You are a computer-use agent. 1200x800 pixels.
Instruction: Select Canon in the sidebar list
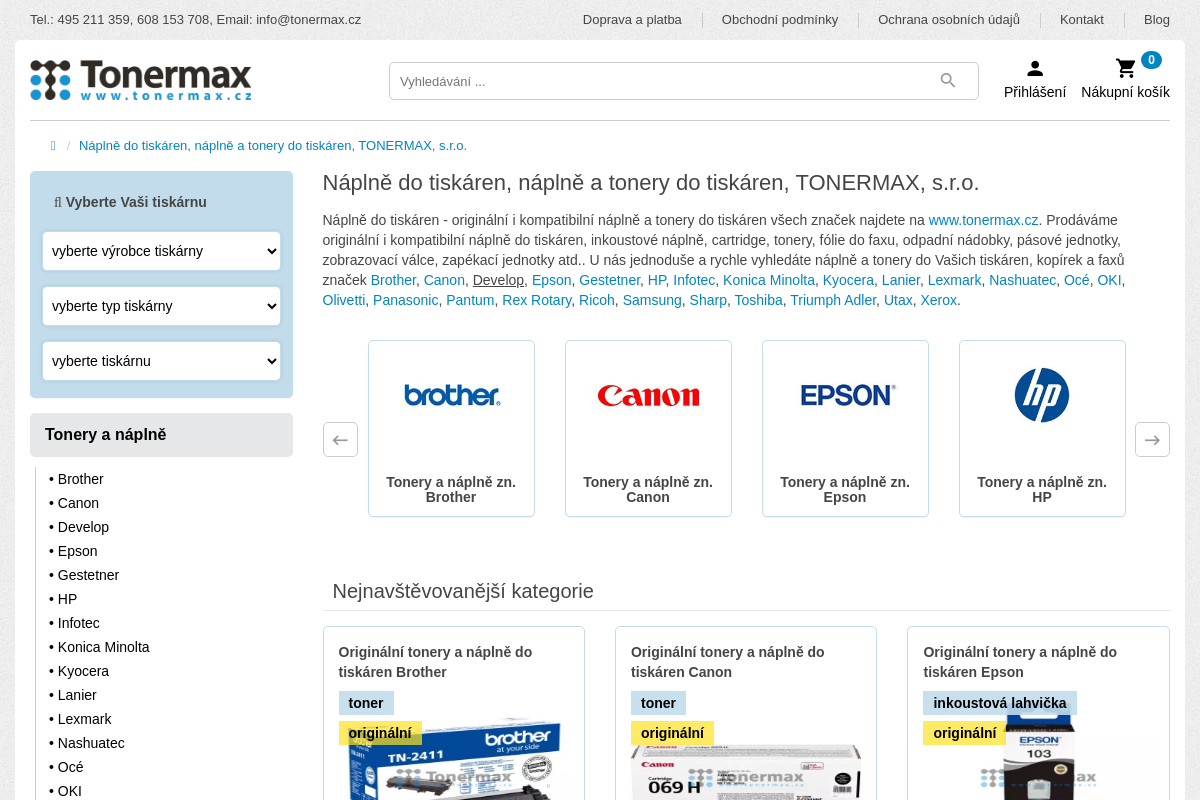click(x=78, y=503)
